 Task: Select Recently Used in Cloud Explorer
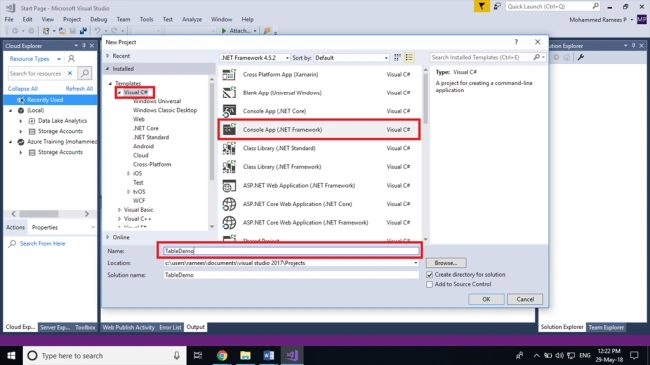point(50,100)
